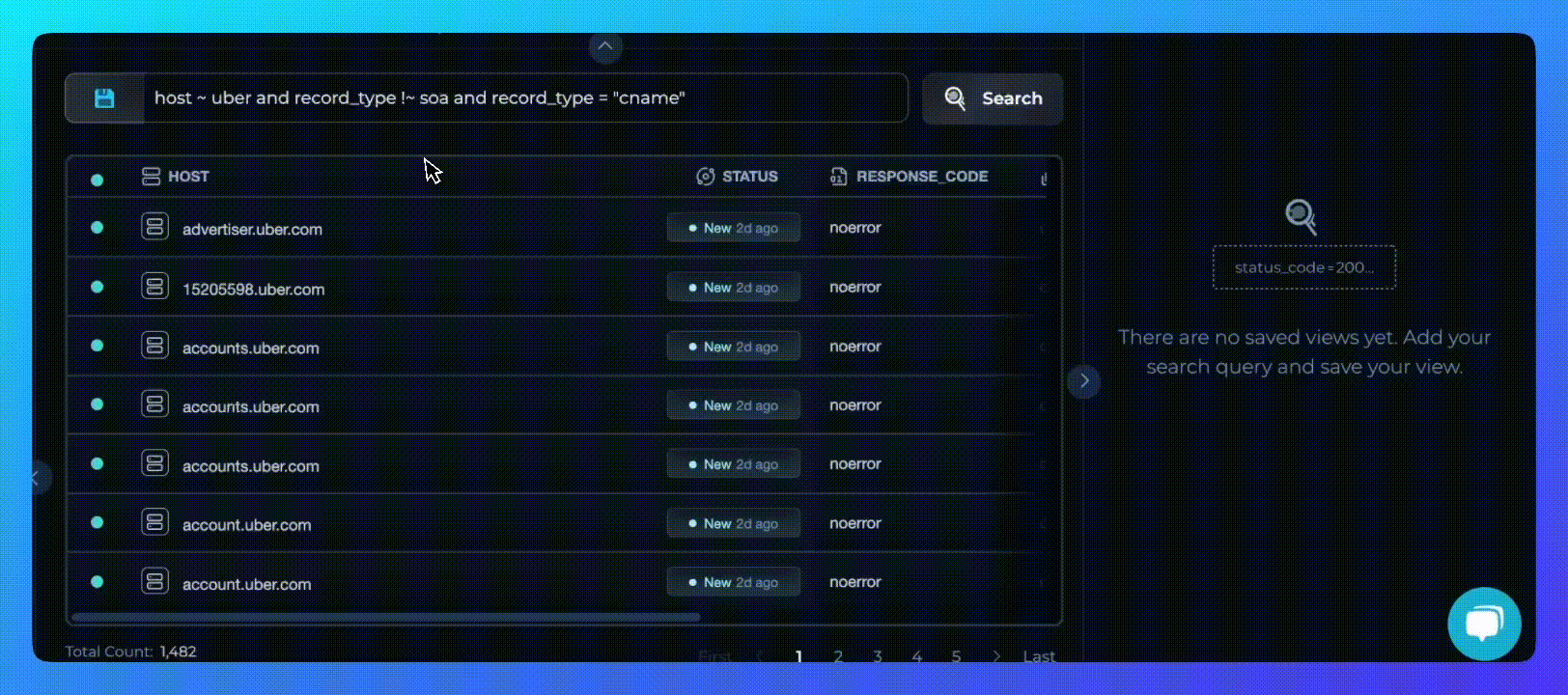Screen dimensions: 1568x695
Task: Jump to the Last results page
Action: coord(1039,656)
